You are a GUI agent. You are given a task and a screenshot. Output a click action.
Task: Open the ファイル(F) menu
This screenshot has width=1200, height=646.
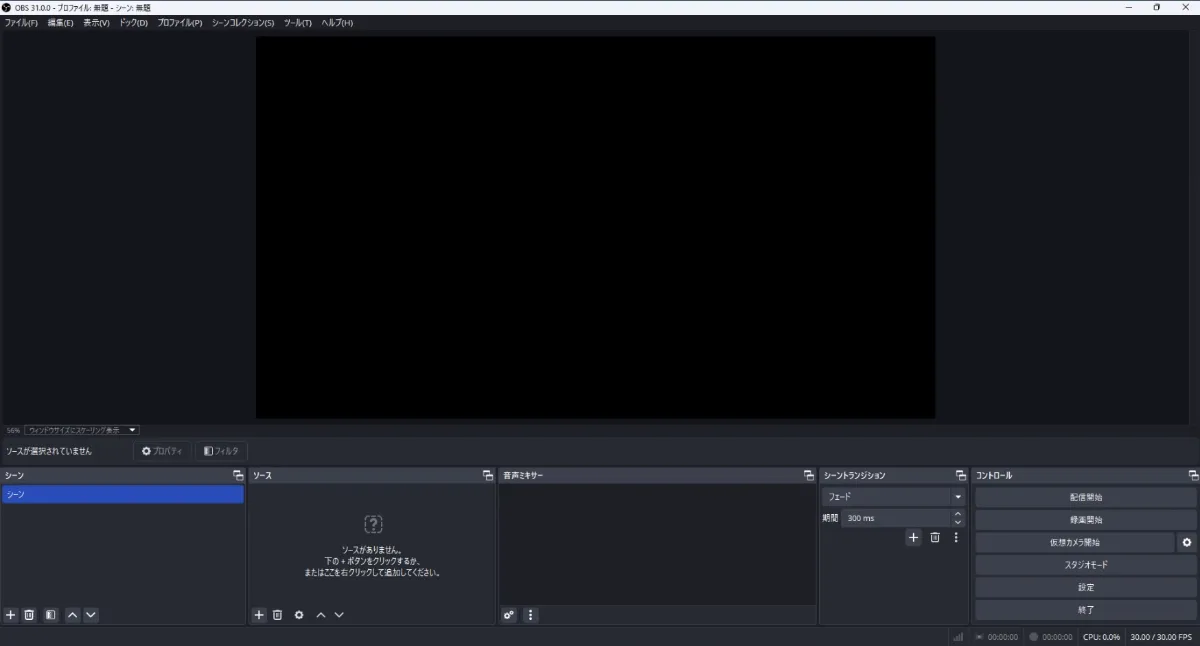point(21,23)
